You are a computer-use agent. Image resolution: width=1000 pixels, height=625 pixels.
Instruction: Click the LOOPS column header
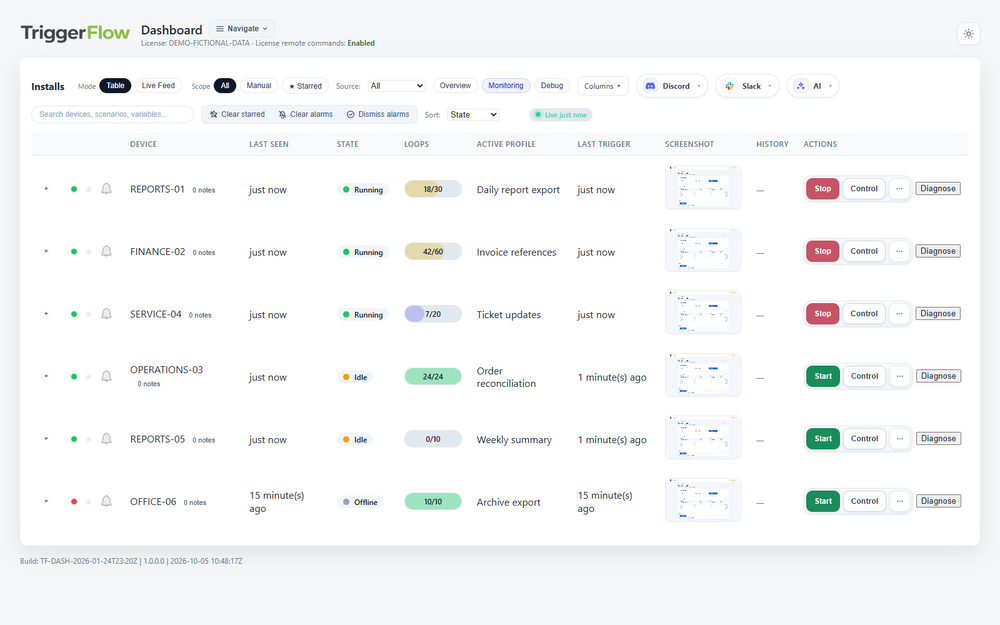(416, 144)
